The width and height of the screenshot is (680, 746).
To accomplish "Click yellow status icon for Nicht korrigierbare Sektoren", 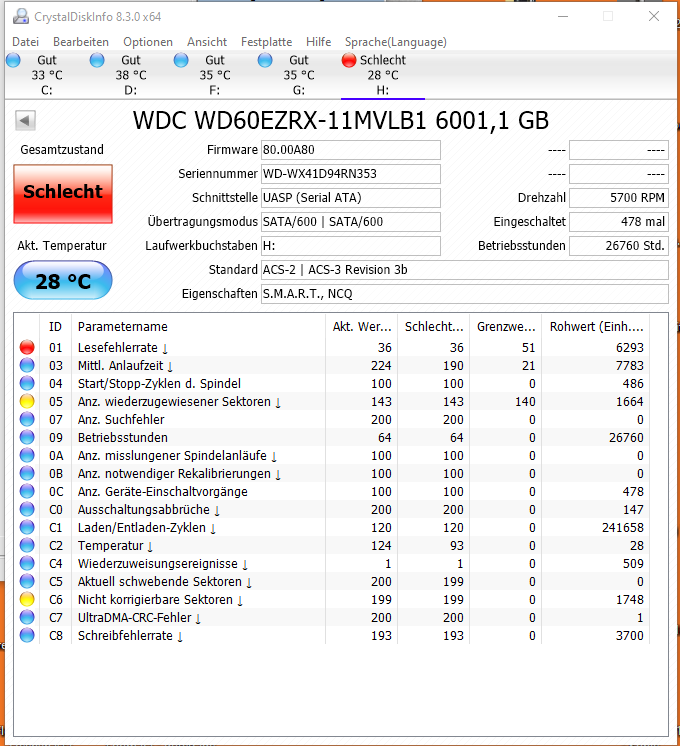I will [27, 599].
